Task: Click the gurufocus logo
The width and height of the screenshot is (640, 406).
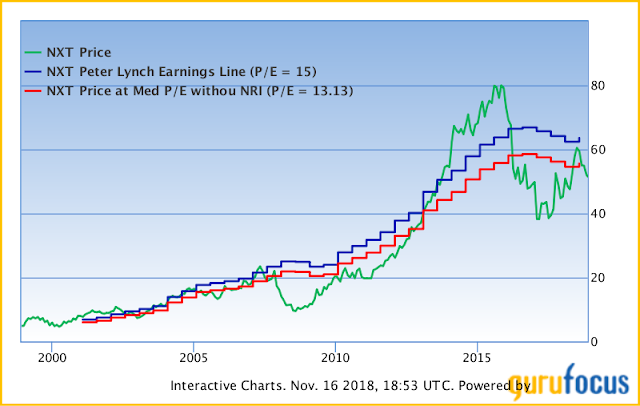Action: [x=569, y=382]
